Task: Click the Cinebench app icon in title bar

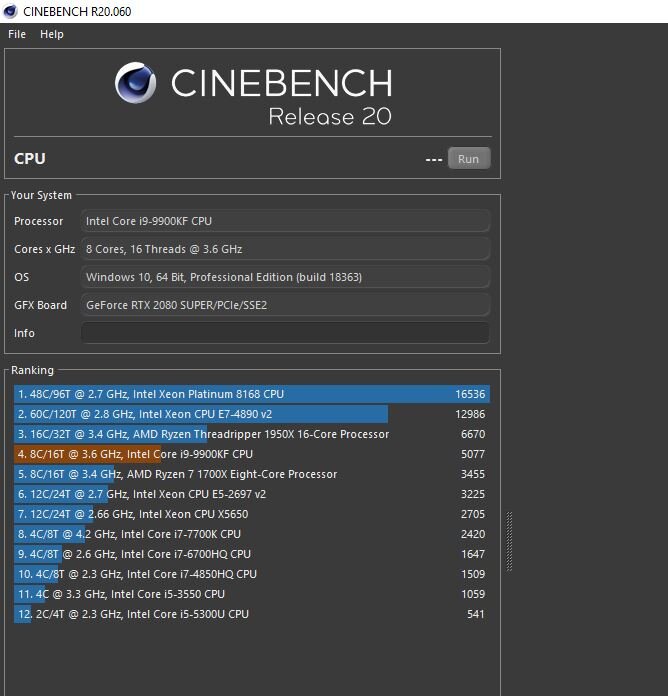Action: click(x=10, y=12)
